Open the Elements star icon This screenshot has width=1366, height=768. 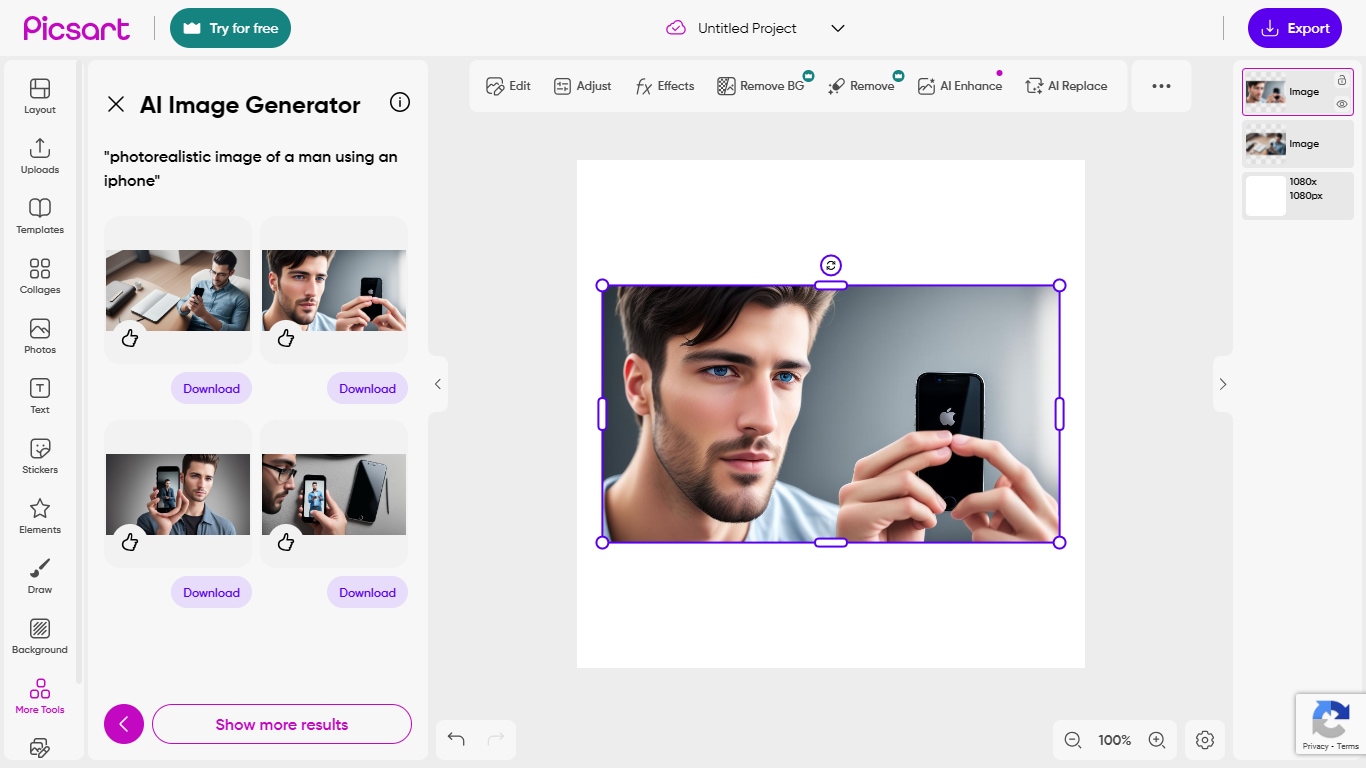point(40,516)
